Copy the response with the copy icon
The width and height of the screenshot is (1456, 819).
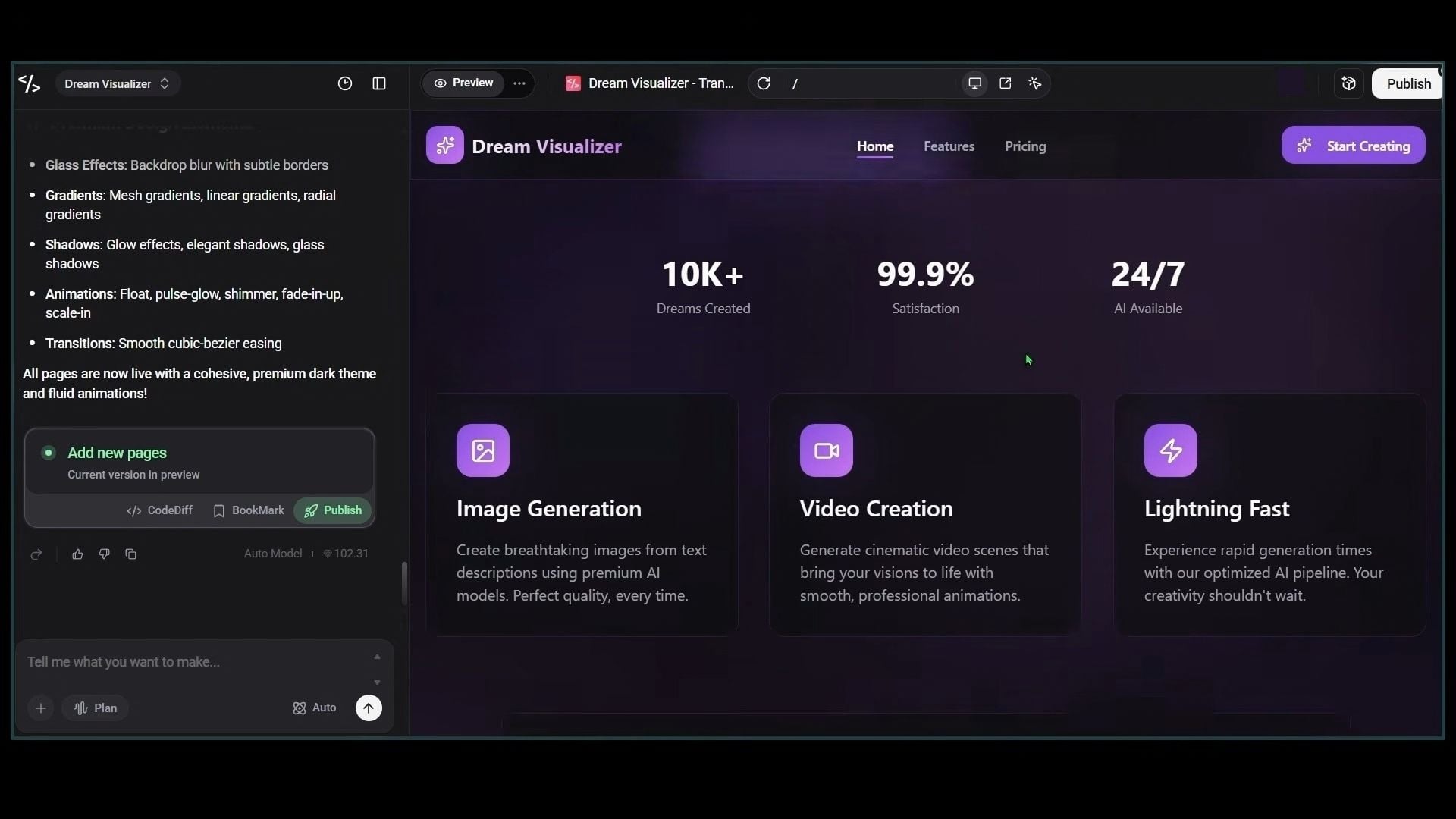point(131,554)
